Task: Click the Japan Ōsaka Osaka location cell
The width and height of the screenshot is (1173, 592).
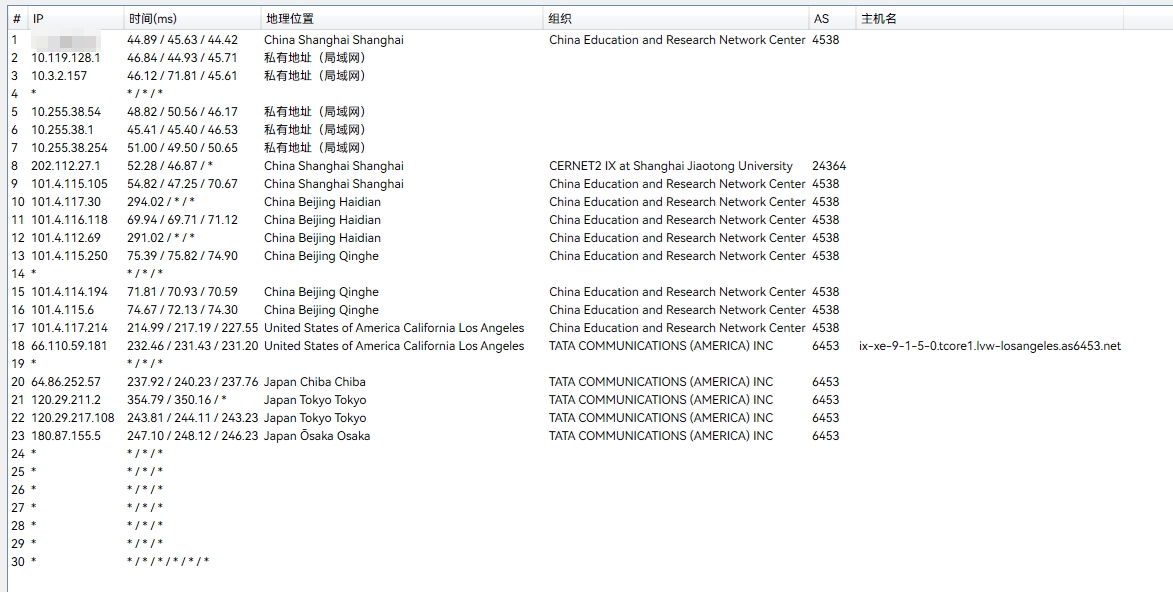Action: (316, 436)
